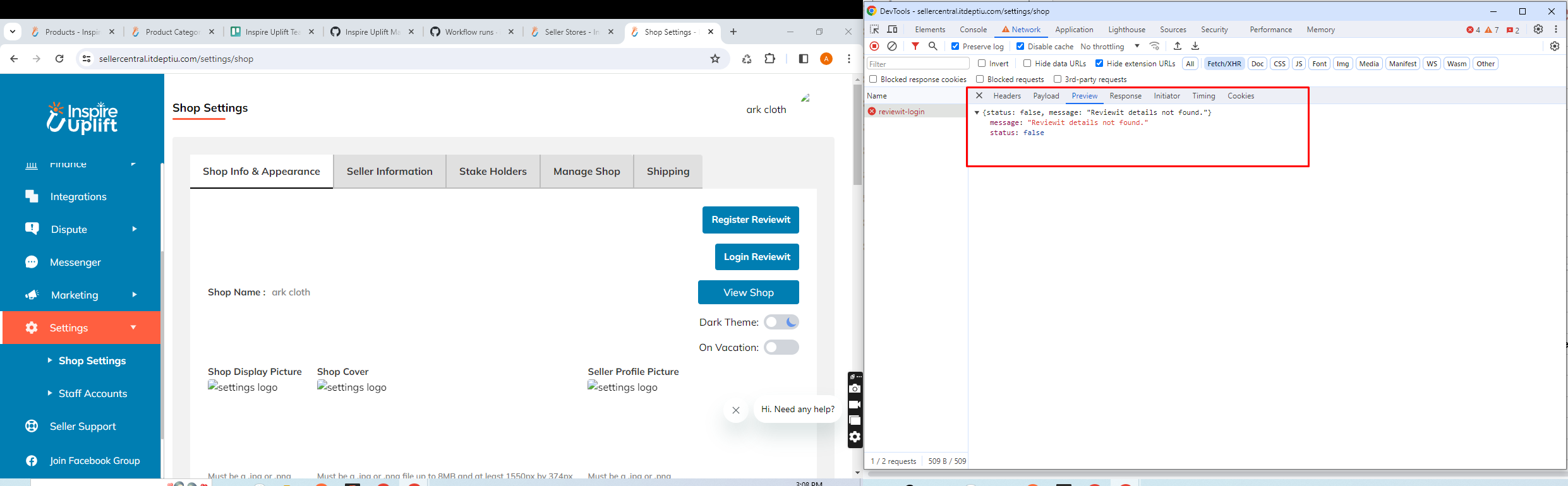Bookmark this page with star icon

coord(715,59)
